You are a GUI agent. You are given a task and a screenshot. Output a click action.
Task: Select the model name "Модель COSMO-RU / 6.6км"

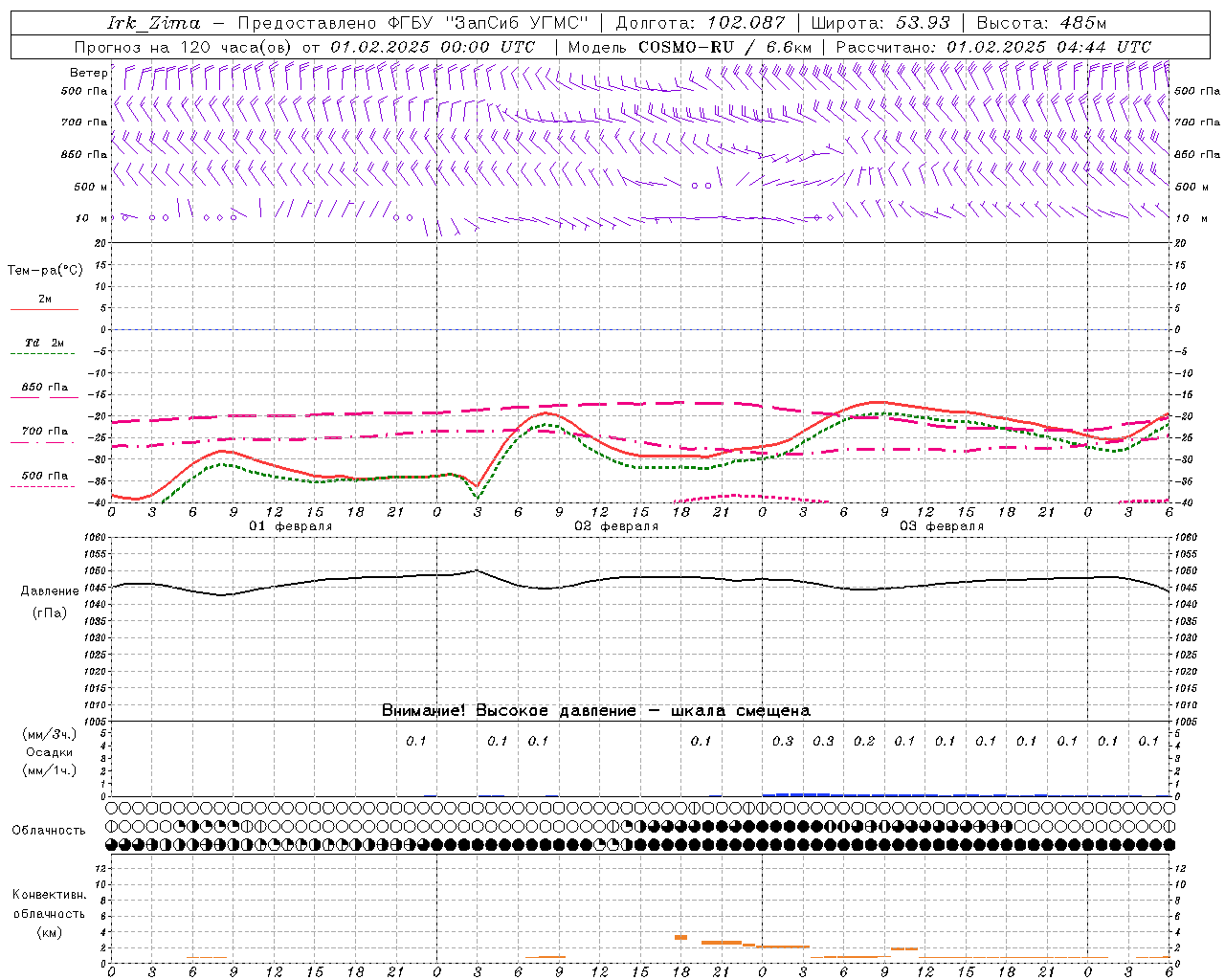pos(690,47)
